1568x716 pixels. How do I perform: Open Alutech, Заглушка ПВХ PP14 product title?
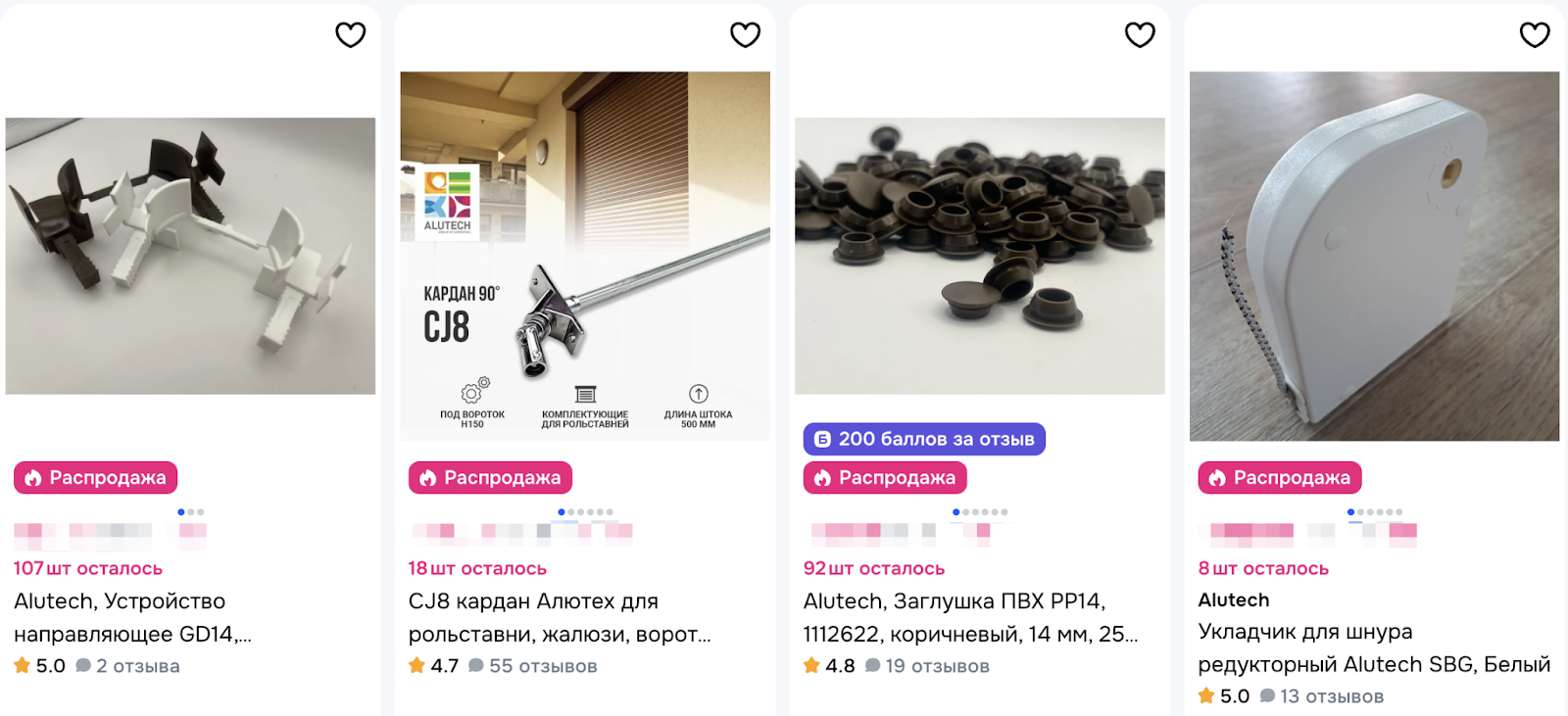point(970,617)
